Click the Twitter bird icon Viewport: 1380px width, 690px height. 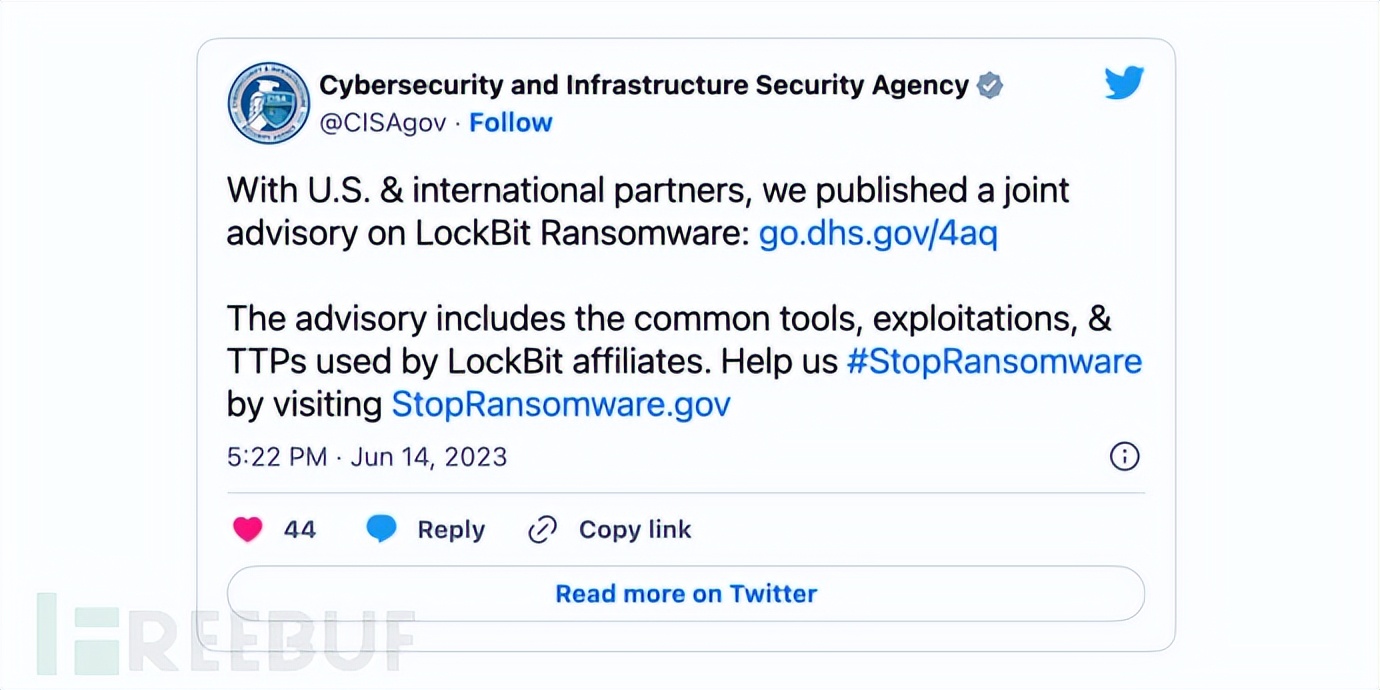(1124, 83)
